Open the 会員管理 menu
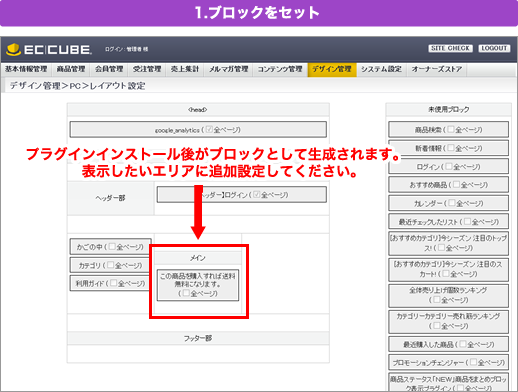 109,69
